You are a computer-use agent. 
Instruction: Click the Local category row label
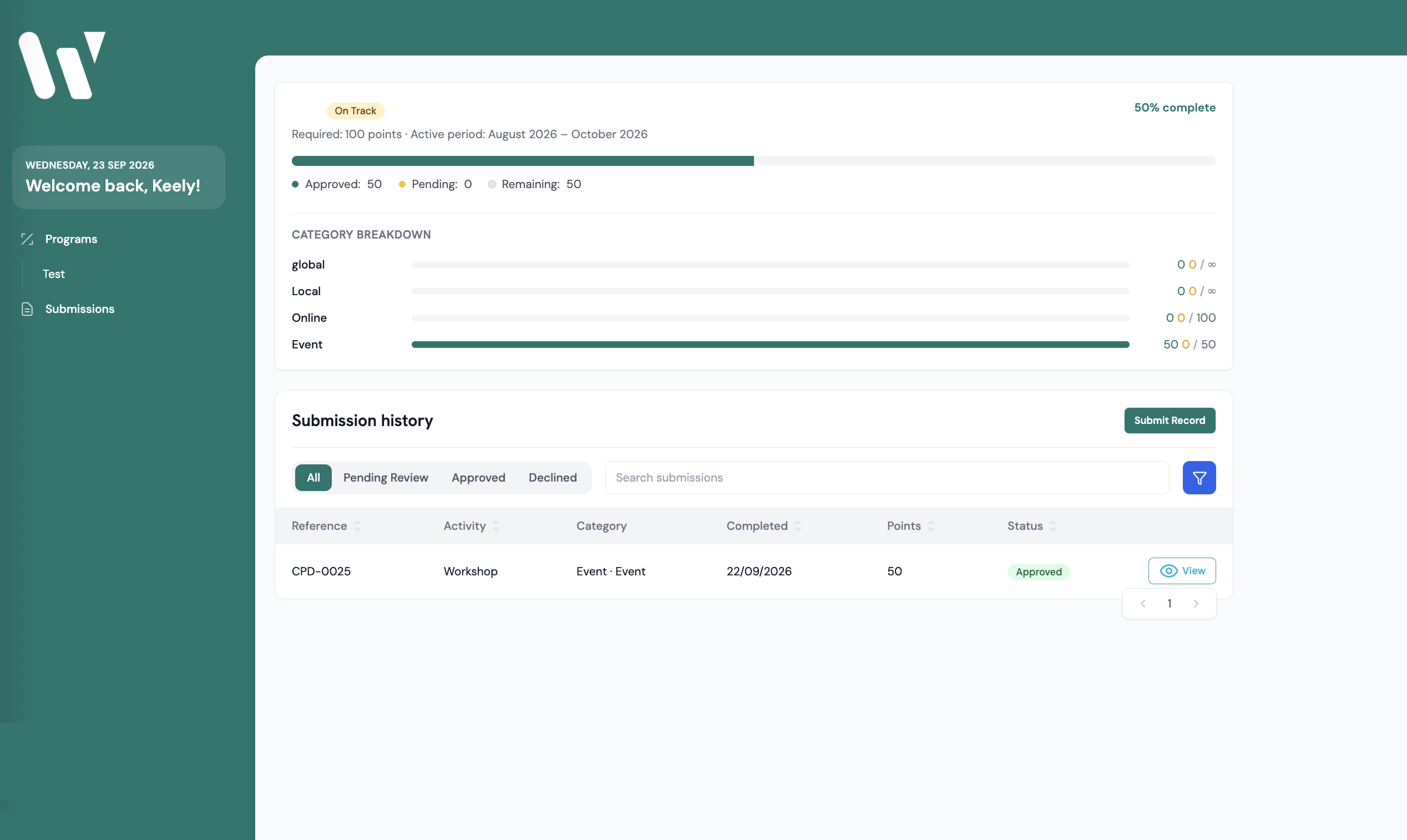[x=306, y=291]
